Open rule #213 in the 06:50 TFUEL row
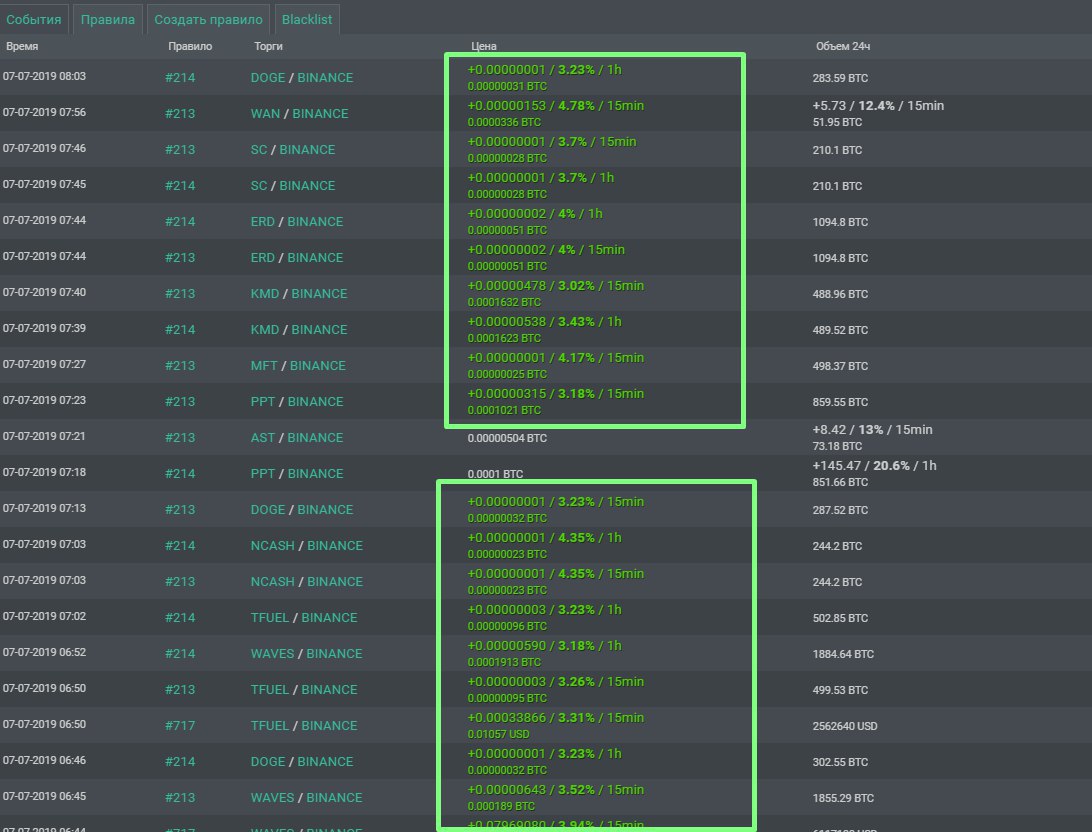This screenshot has height=832, width=1092. point(180,690)
